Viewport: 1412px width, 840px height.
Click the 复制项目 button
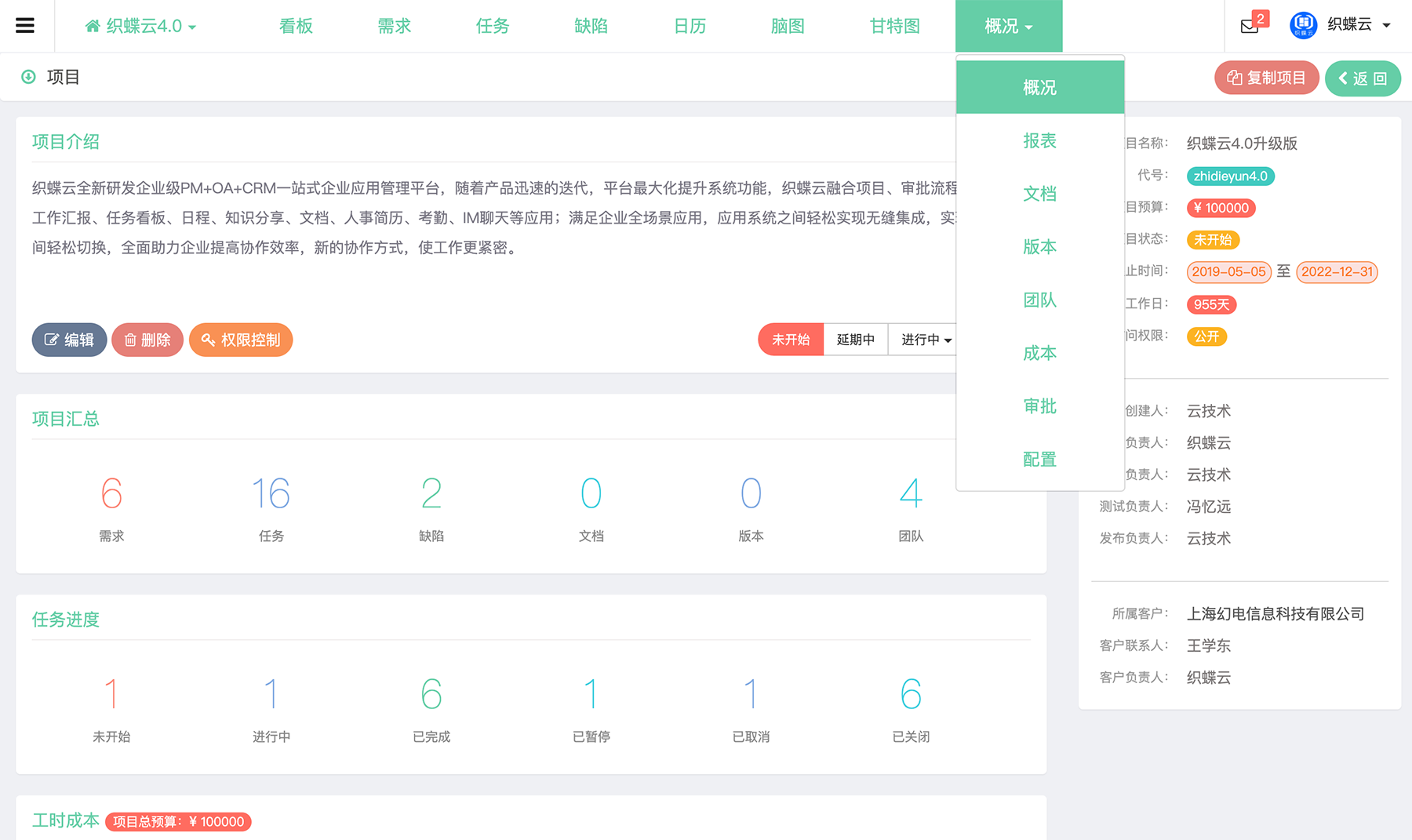1266,78
